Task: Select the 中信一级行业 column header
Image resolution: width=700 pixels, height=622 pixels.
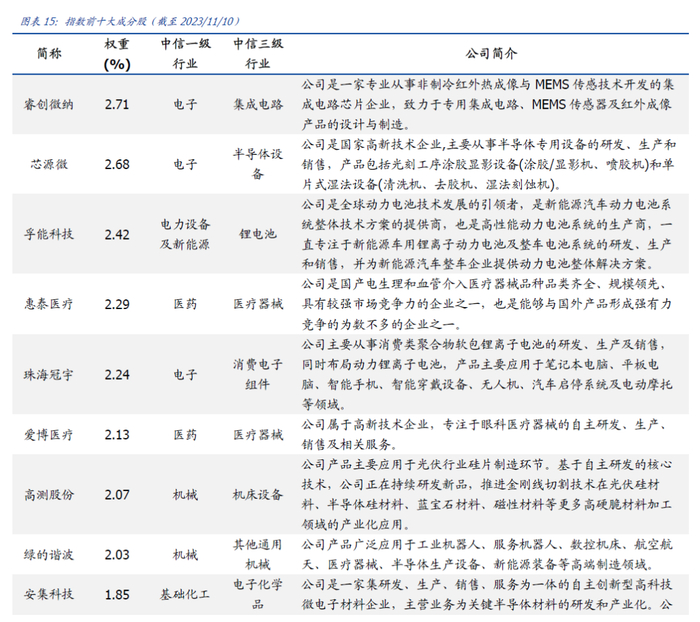Action: (185, 54)
